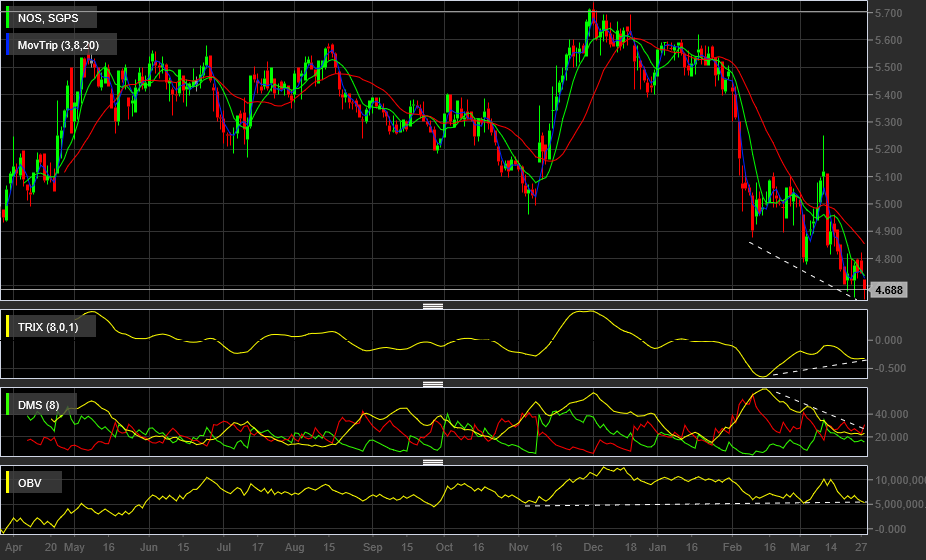Click the Apr label on the date axis
926x560 pixels.
click(12, 548)
